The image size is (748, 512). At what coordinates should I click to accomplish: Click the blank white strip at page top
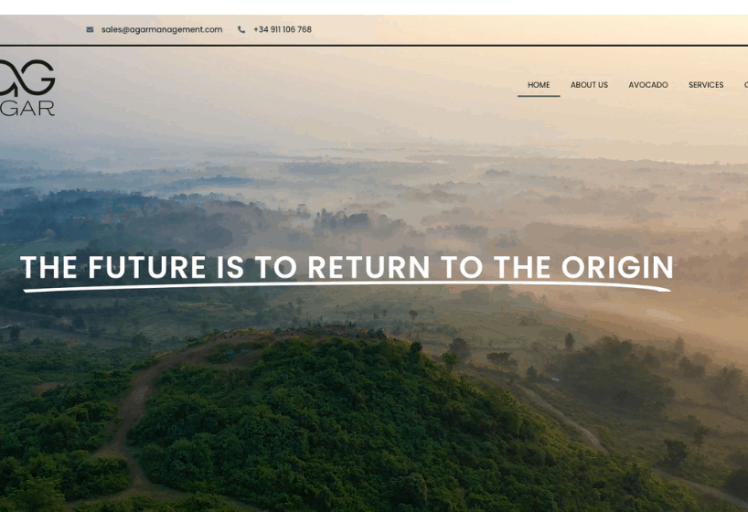tap(374, 7)
